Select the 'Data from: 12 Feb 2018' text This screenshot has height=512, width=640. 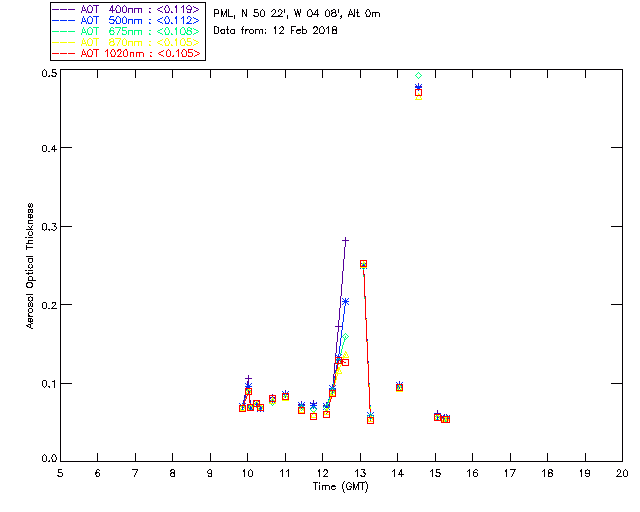tap(275, 31)
